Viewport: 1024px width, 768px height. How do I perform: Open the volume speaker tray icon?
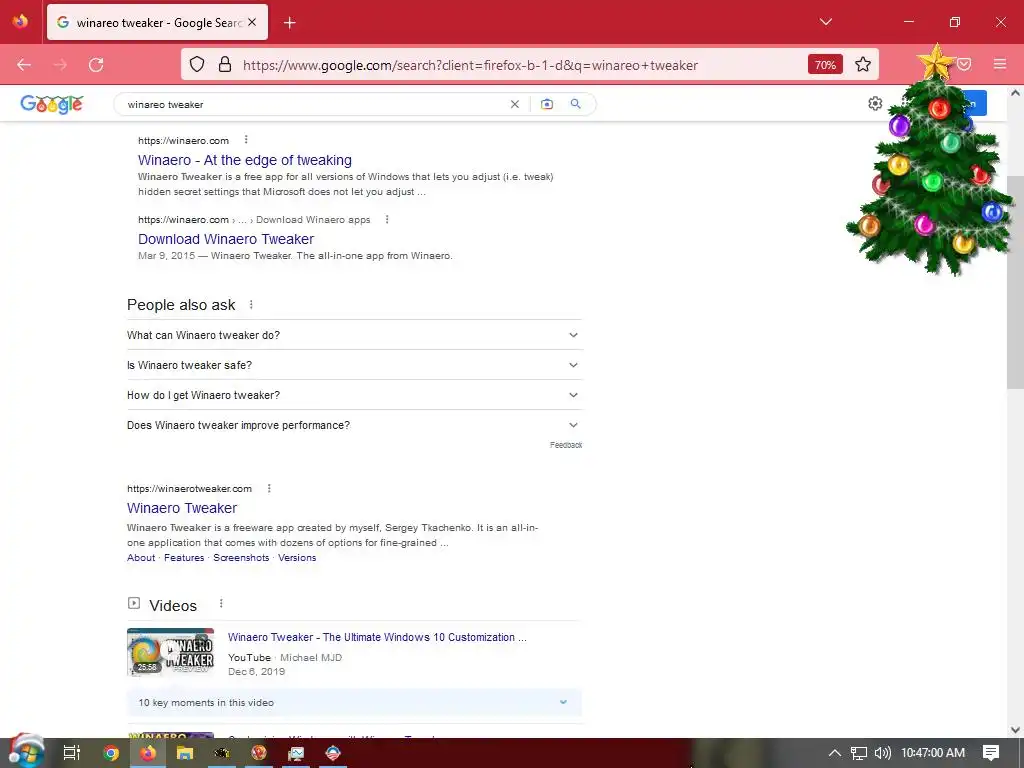point(882,753)
